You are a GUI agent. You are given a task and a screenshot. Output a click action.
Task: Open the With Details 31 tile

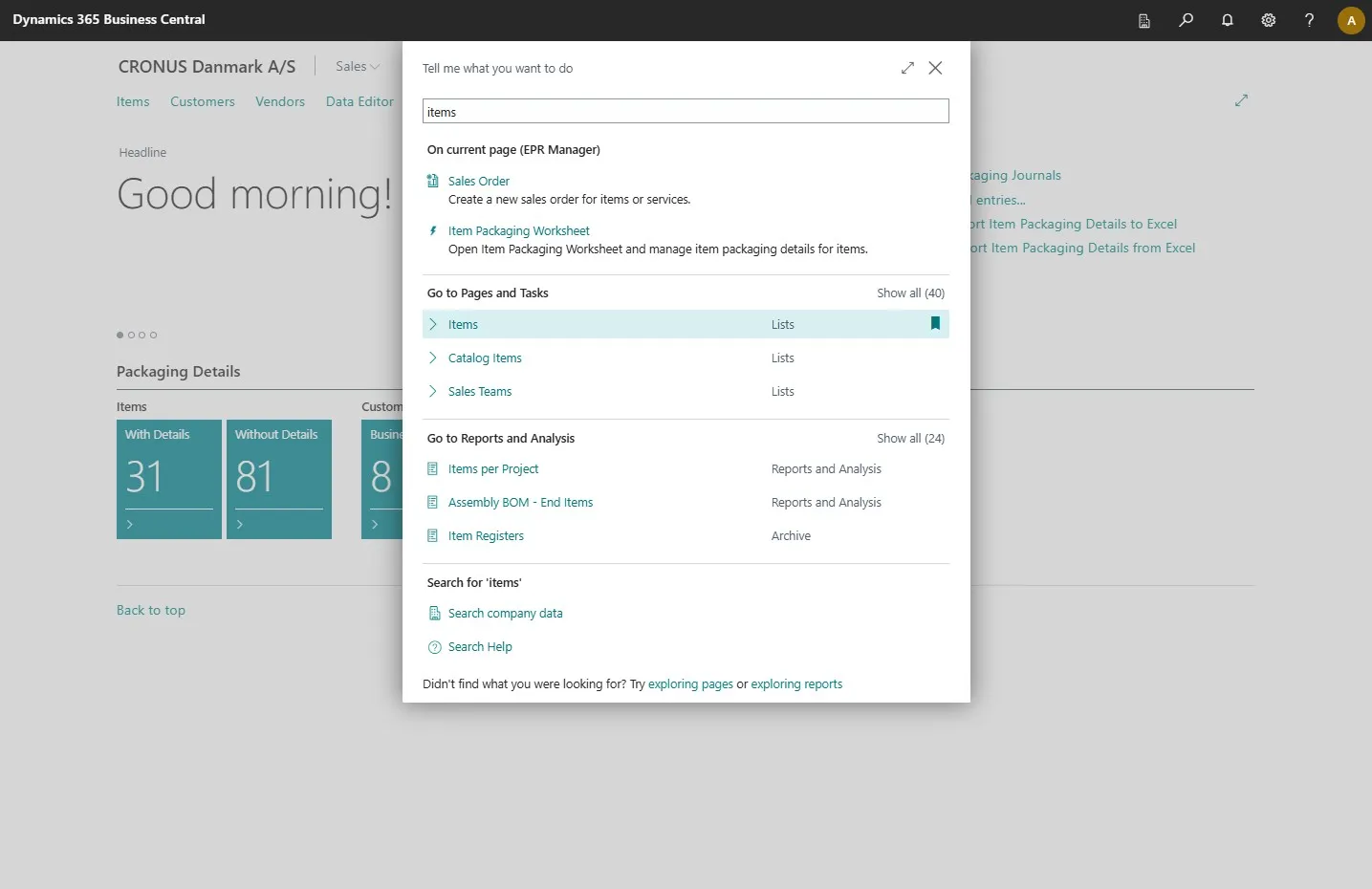pyautogui.click(x=169, y=479)
